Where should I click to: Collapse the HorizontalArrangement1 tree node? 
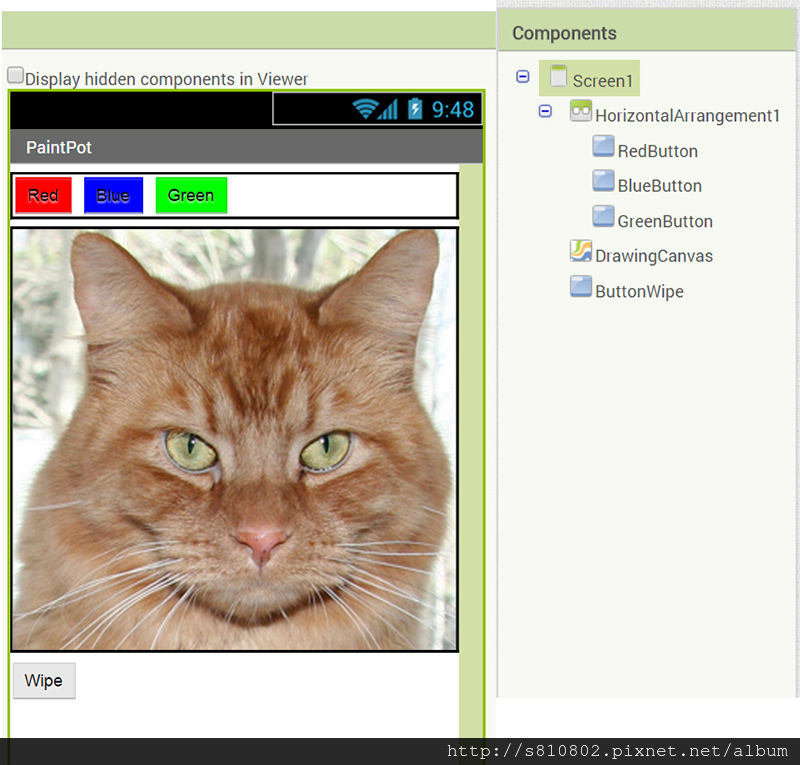click(x=545, y=111)
